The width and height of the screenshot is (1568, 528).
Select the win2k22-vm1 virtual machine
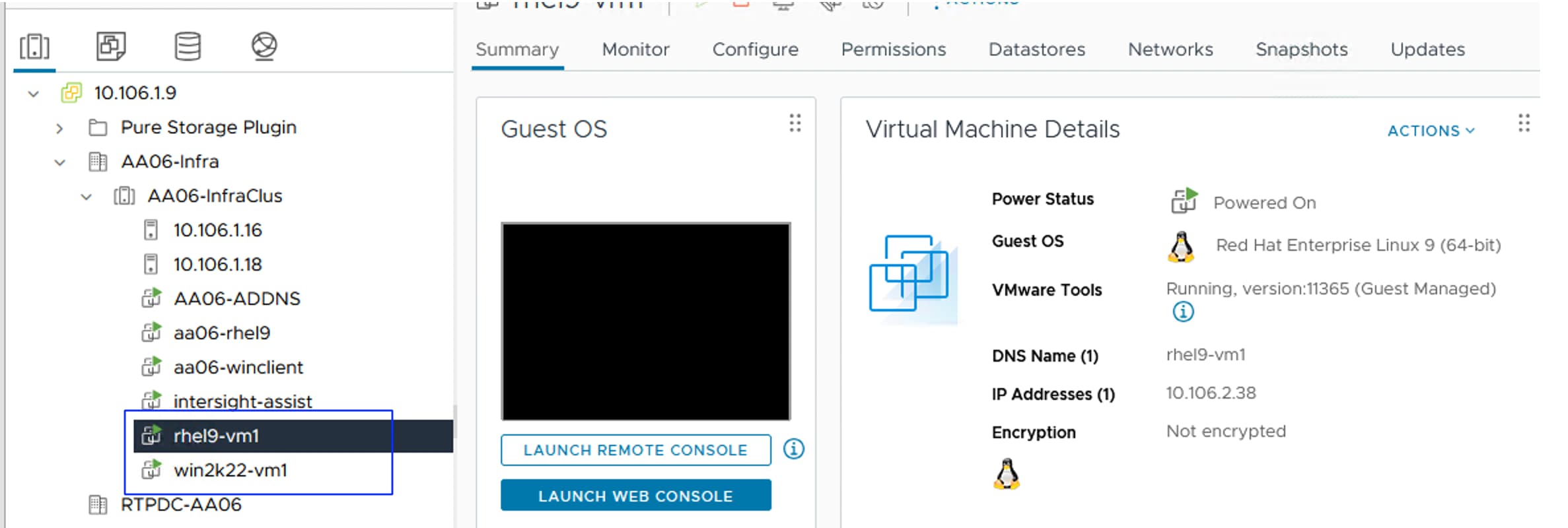click(x=231, y=471)
